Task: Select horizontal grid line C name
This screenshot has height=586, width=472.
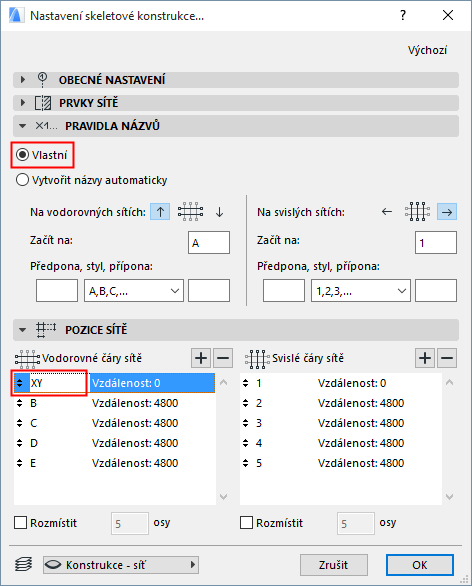Action: [34, 423]
